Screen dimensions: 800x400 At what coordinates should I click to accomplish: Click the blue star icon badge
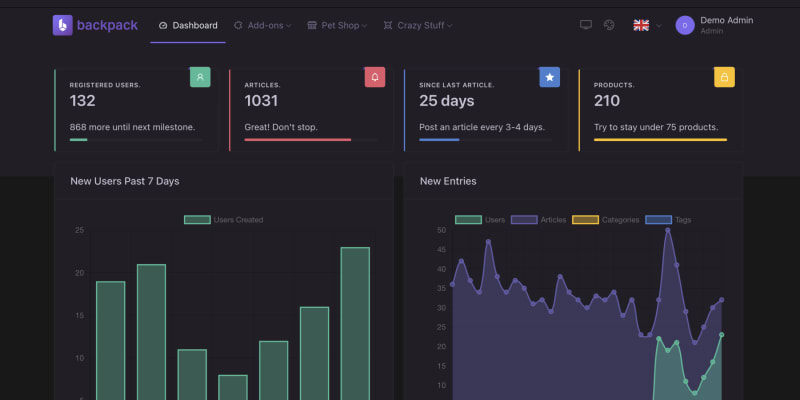coord(549,77)
